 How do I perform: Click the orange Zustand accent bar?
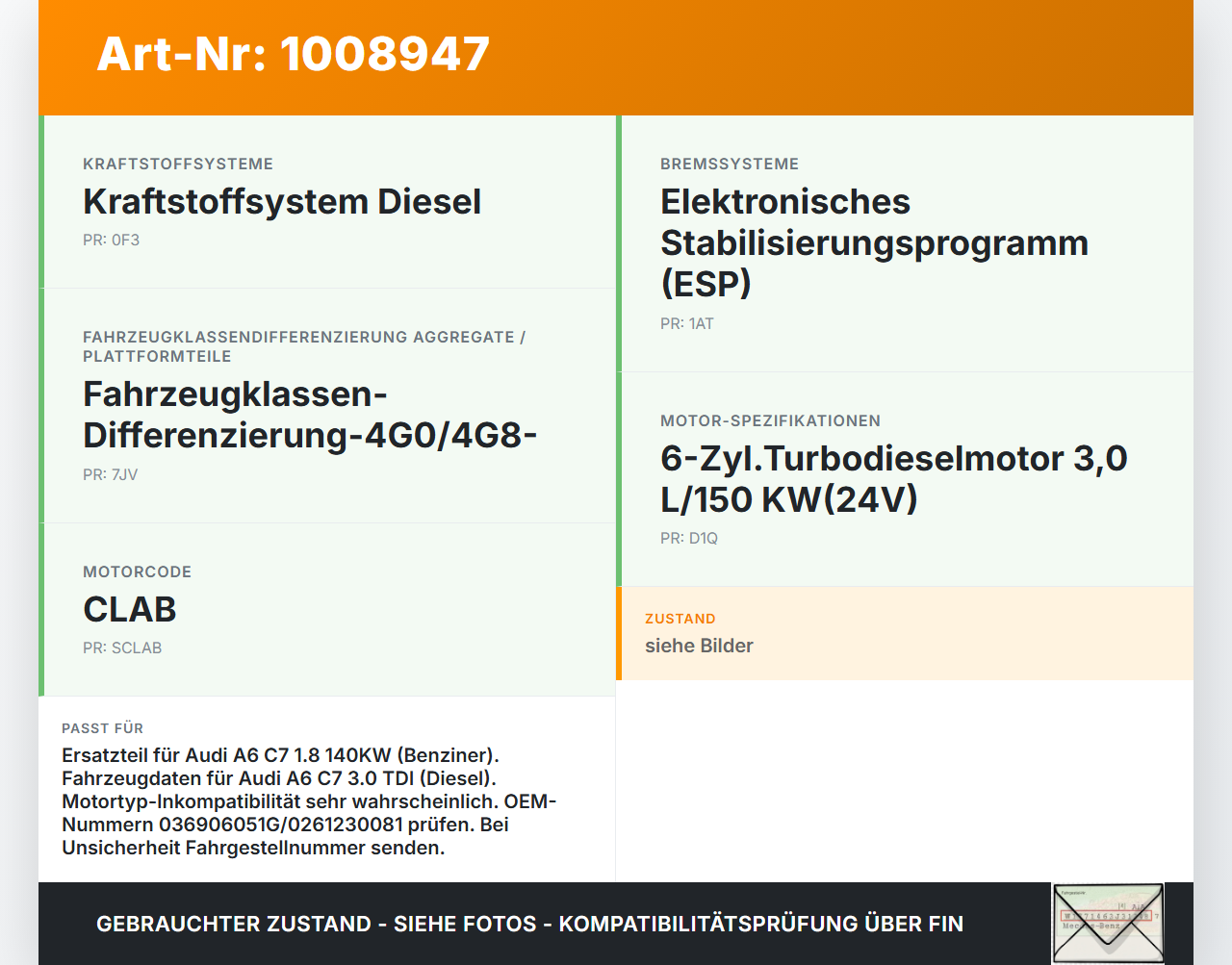click(619, 633)
